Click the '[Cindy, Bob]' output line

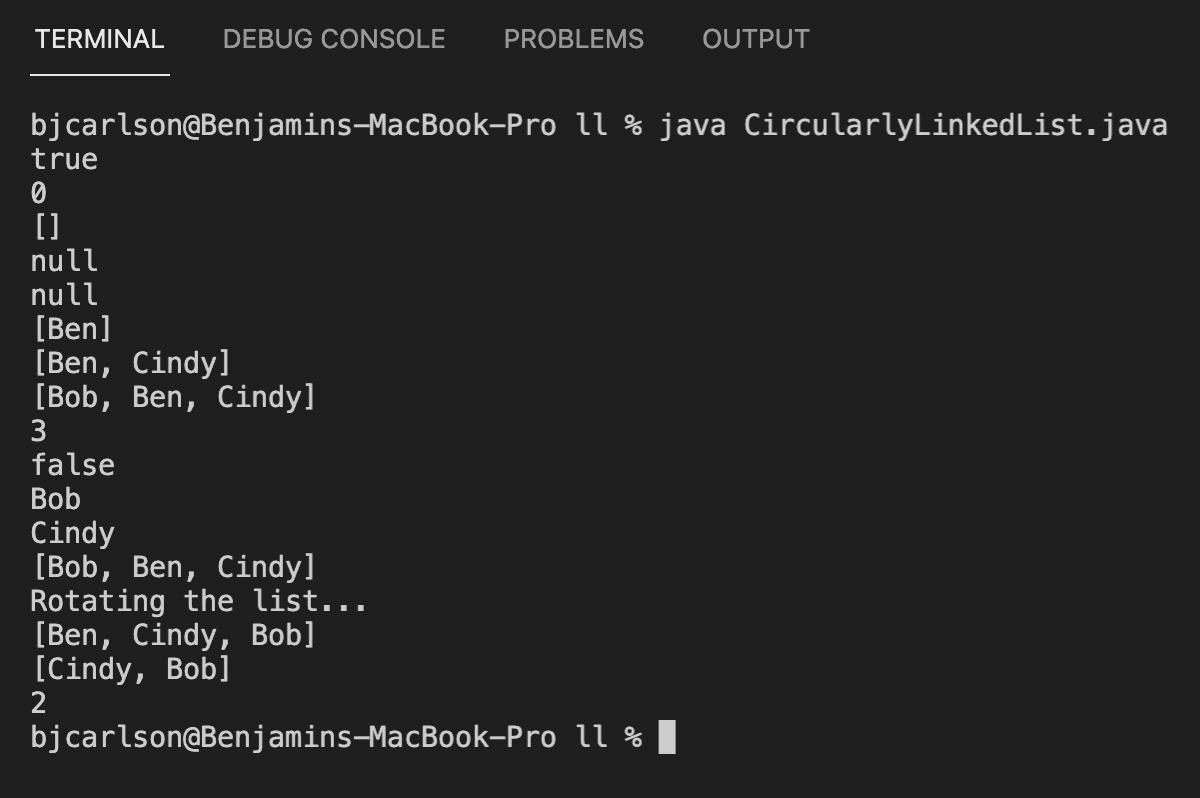131,669
